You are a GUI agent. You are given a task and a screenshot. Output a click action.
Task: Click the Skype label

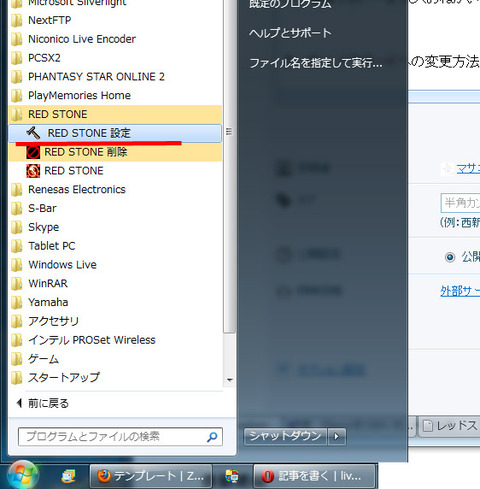pos(44,227)
